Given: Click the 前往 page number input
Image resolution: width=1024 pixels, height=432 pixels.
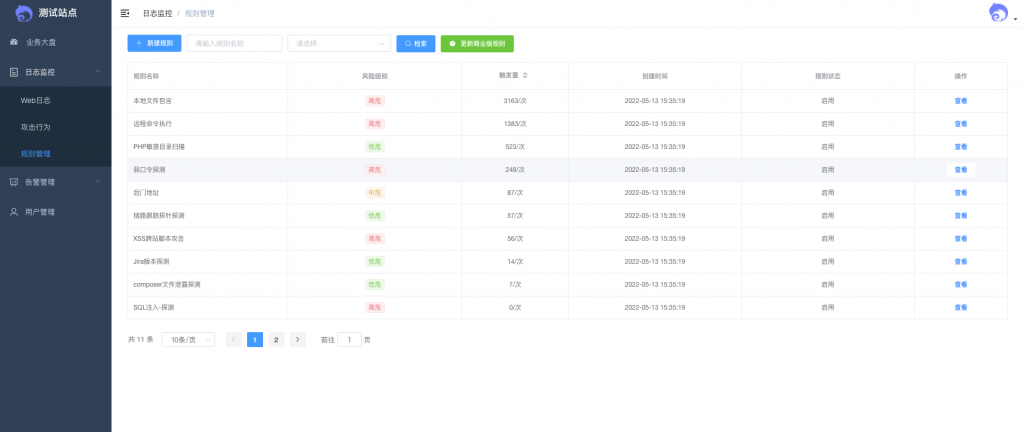Looking at the screenshot, I should click(349, 340).
